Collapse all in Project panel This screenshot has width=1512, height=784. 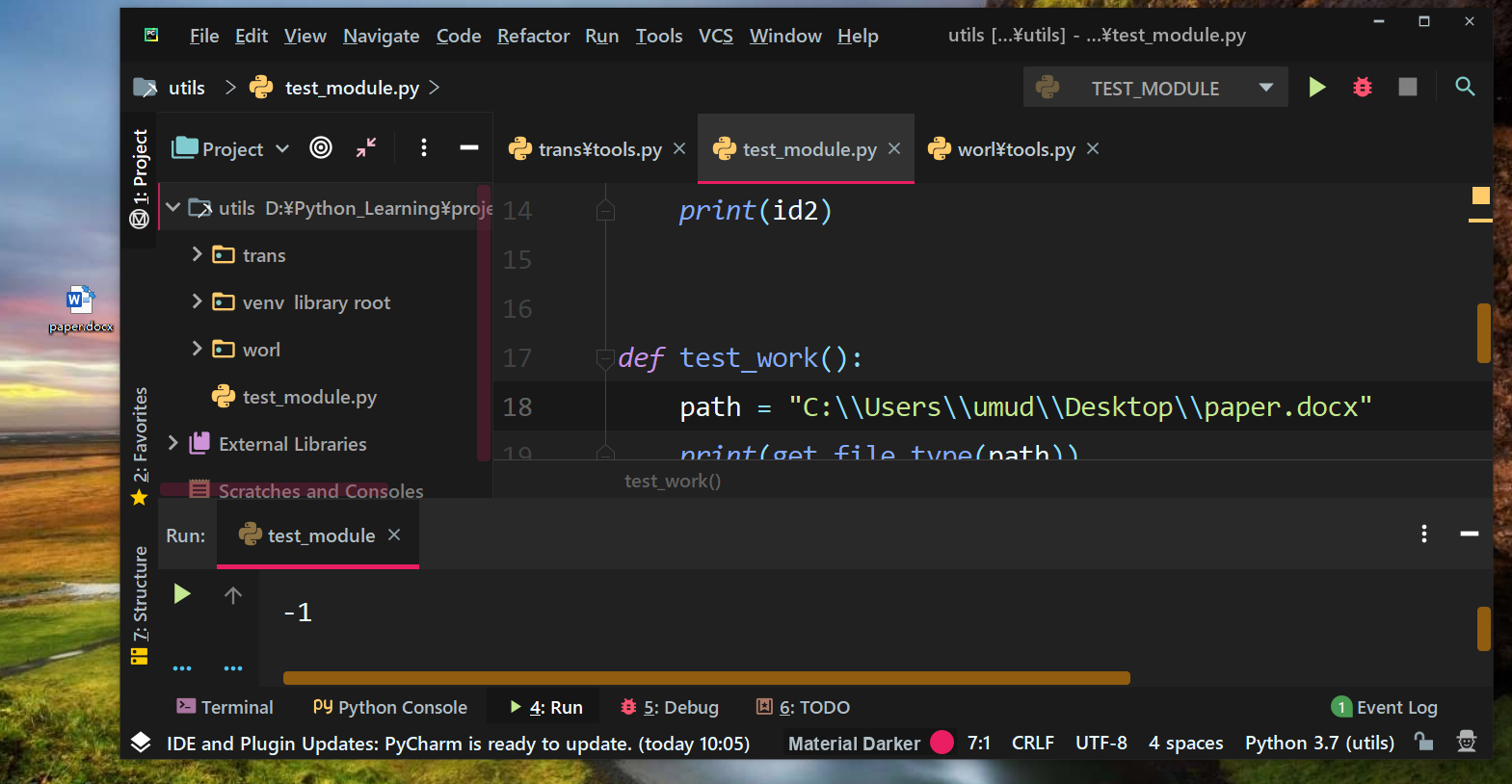(x=366, y=148)
